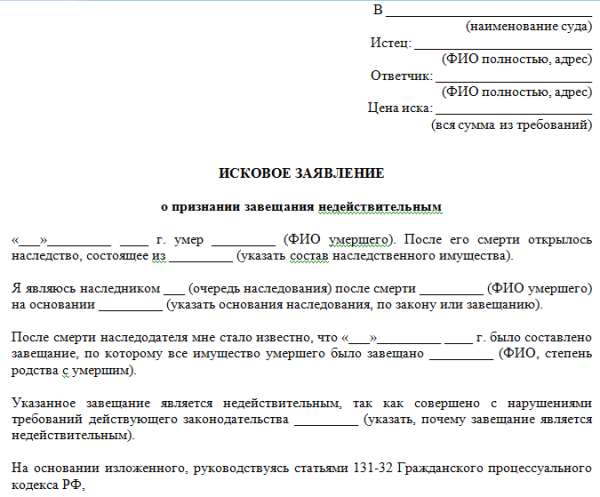Click the word "Указанное" starting the fourth paragraph
This screenshot has width=600, height=497.
(x=44, y=403)
